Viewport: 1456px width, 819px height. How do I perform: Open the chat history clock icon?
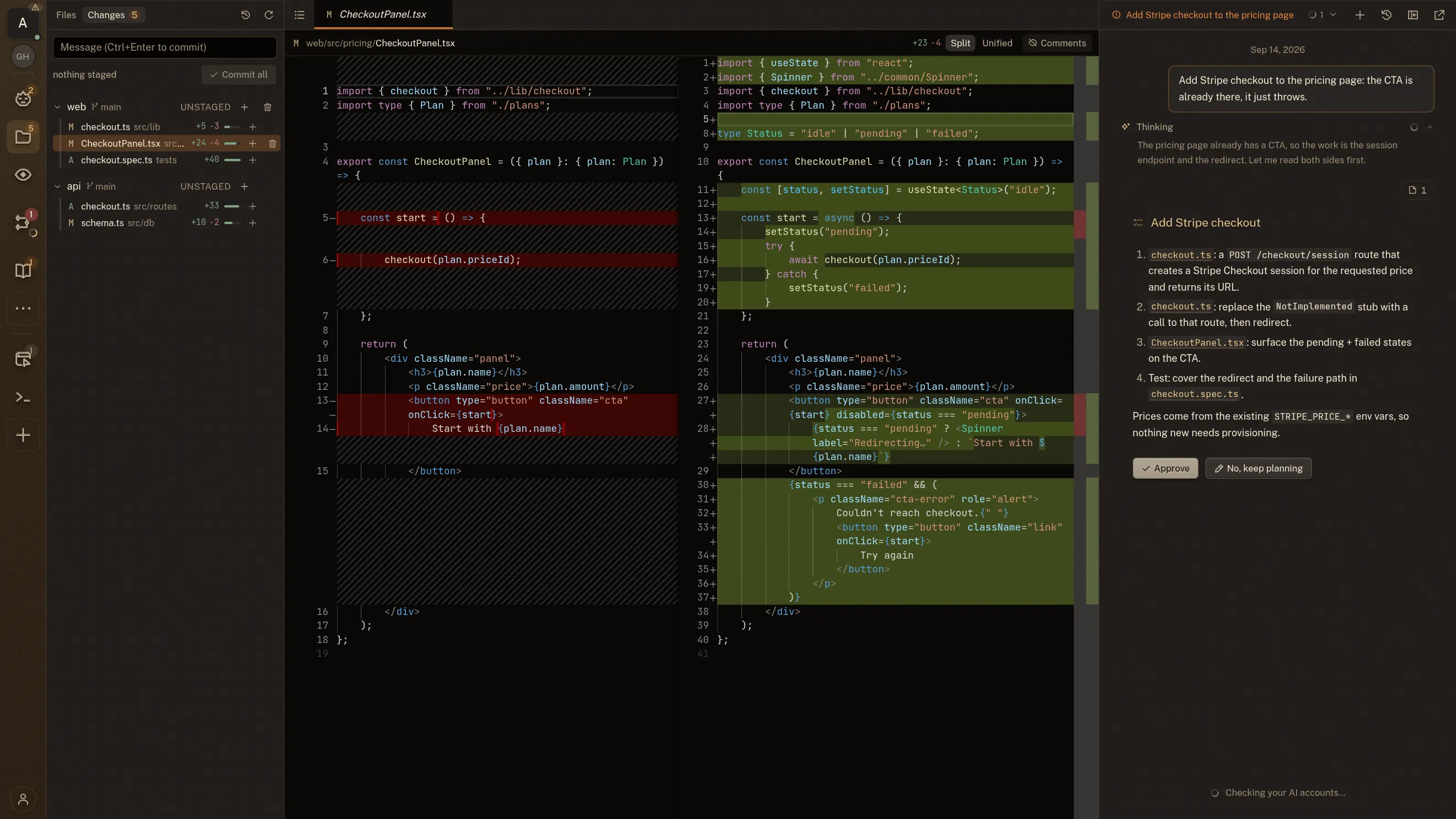(x=1387, y=15)
